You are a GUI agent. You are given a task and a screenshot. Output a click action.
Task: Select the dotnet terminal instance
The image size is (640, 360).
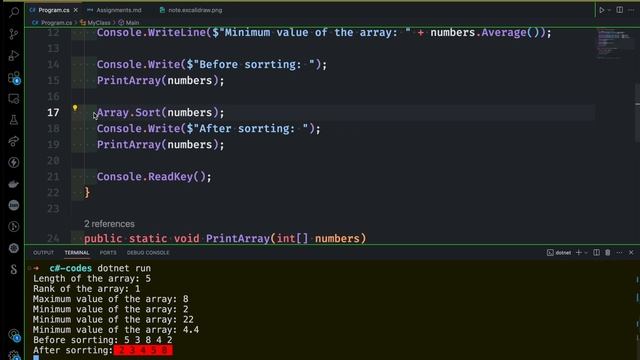(x=559, y=253)
